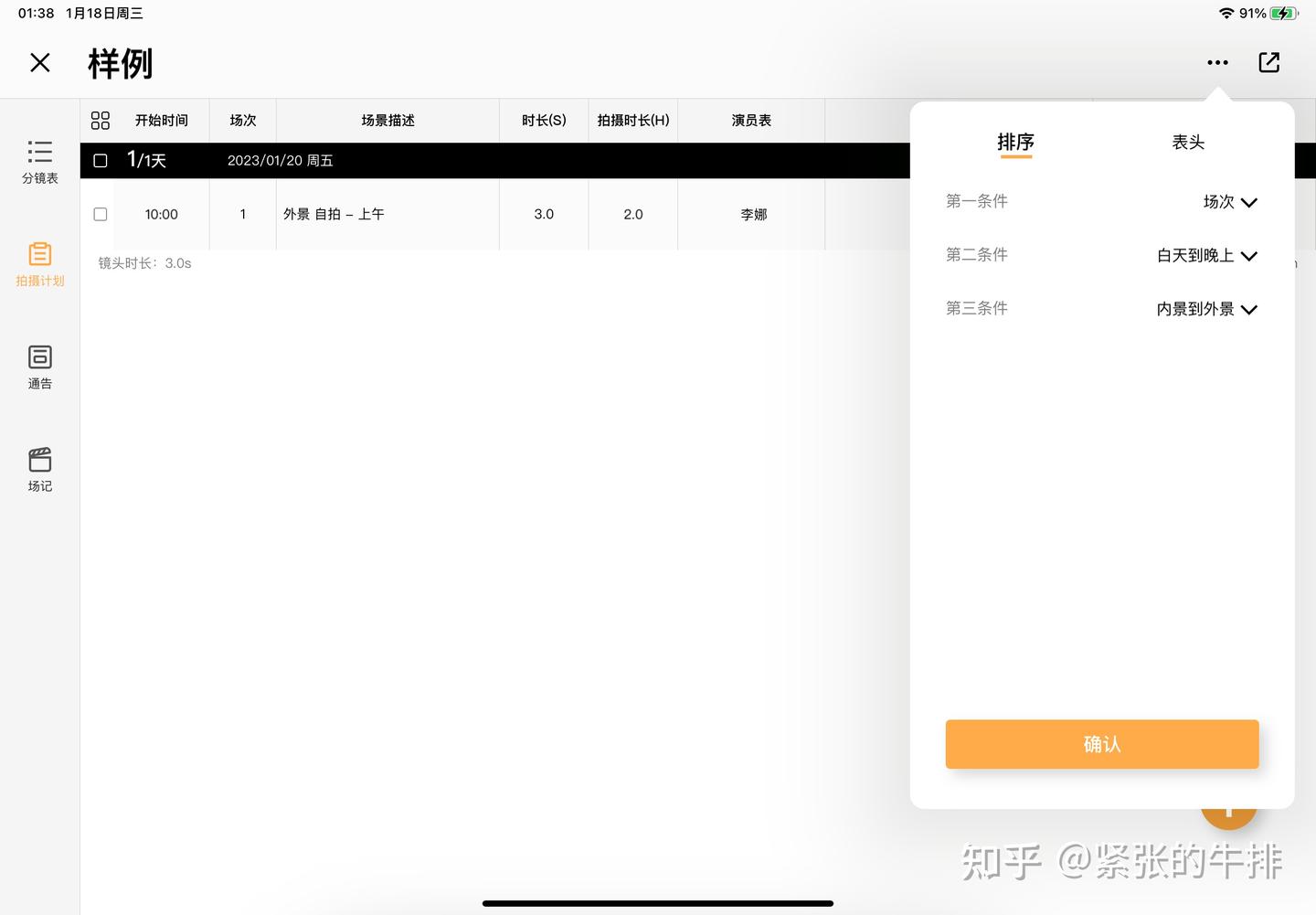This screenshot has height=915, width=1316.
Task: Click the share/export icon in top bar
Action: click(x=1268, y=62)
